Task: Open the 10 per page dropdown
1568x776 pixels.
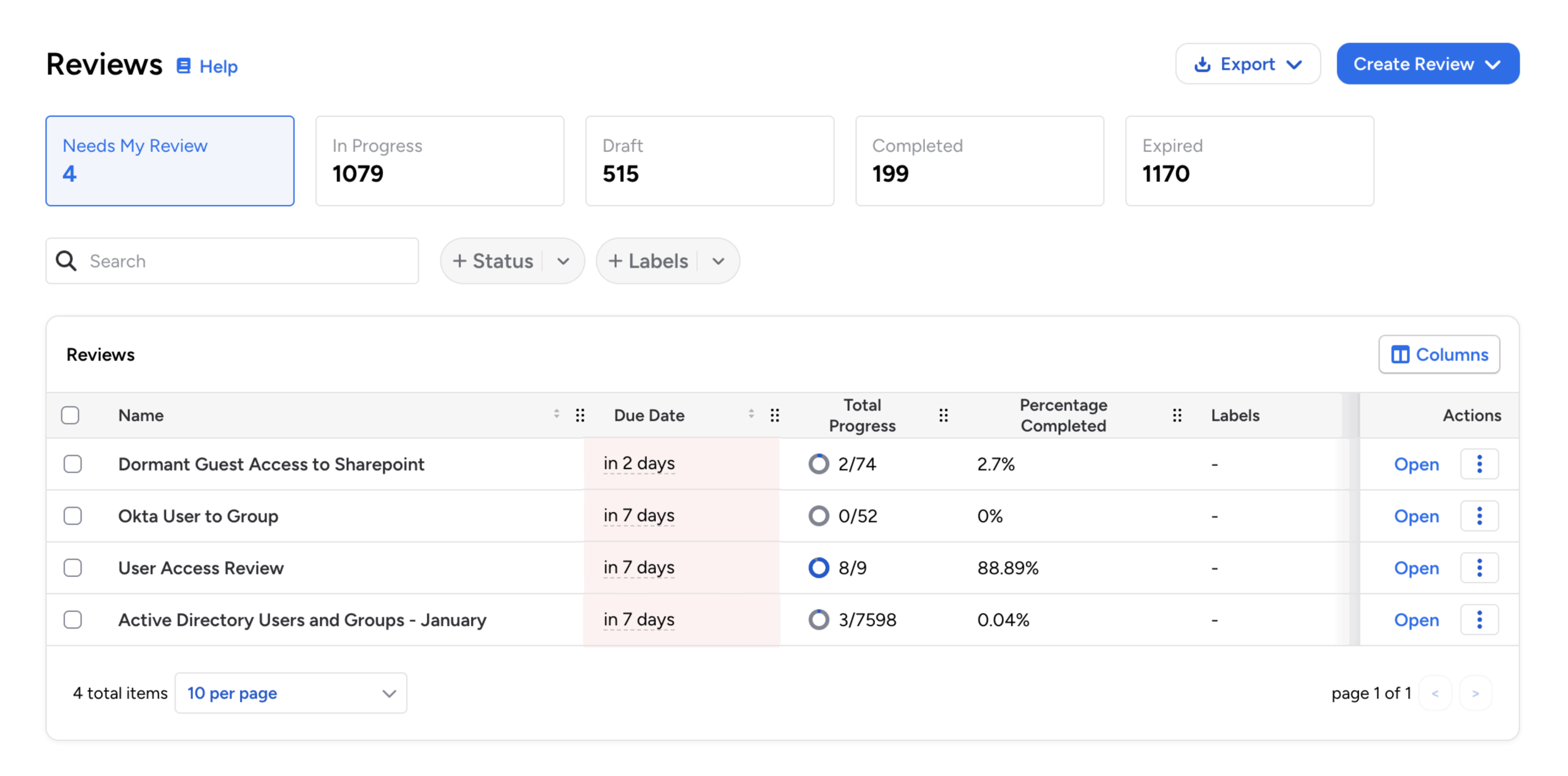Action: [290, 693]
